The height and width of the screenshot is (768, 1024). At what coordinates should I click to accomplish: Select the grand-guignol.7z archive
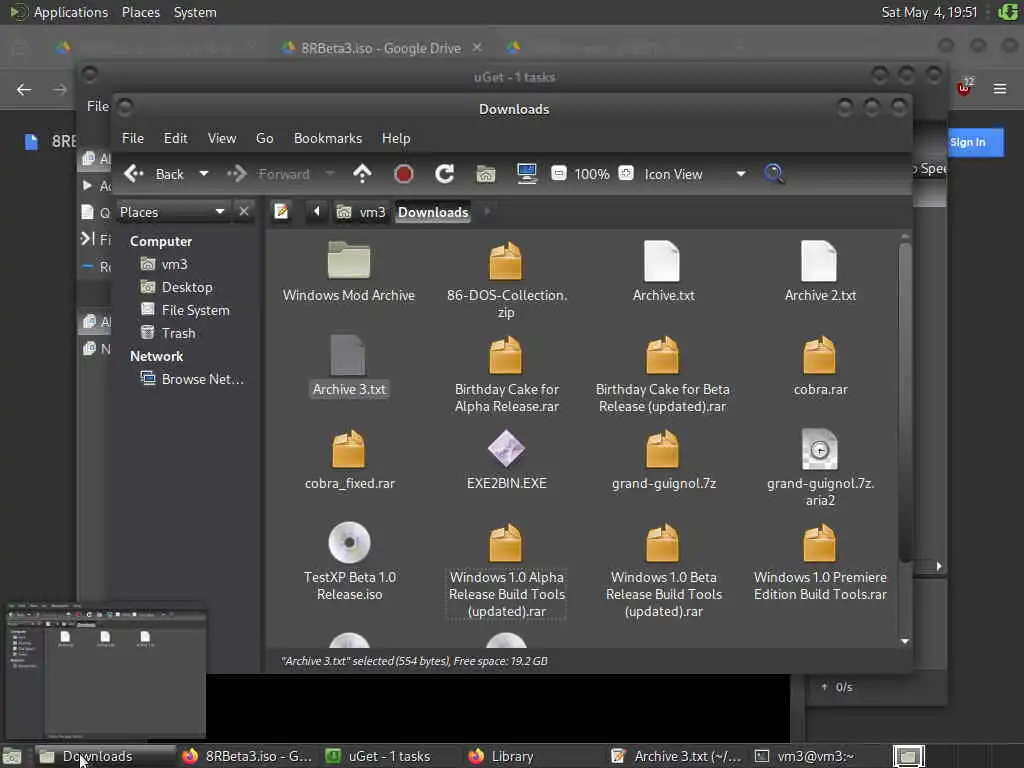click(663, 460)
